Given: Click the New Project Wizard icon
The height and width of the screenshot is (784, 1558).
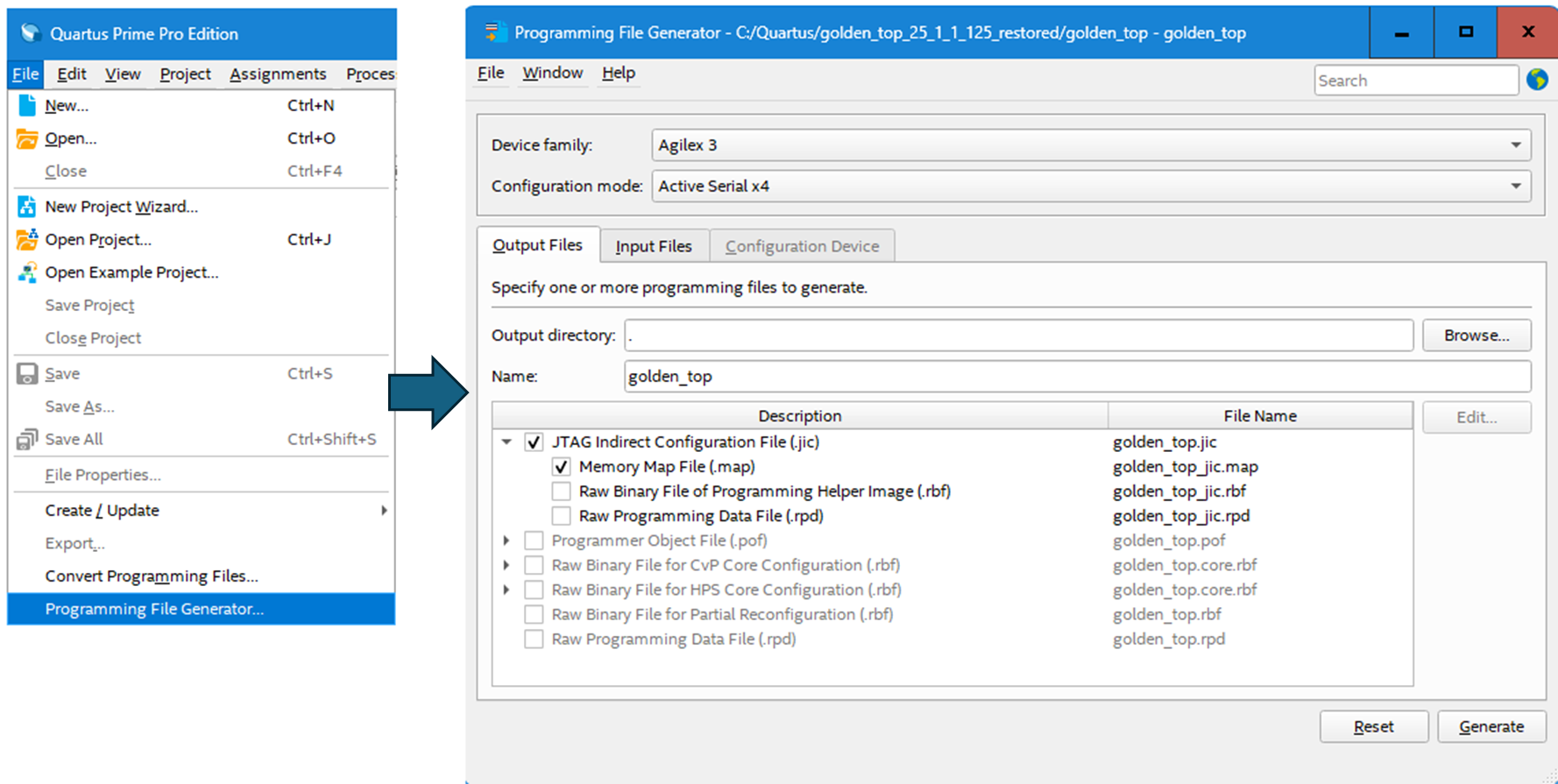Looking at the screenshot, I should pyautogui.click(x=27, y=207).
